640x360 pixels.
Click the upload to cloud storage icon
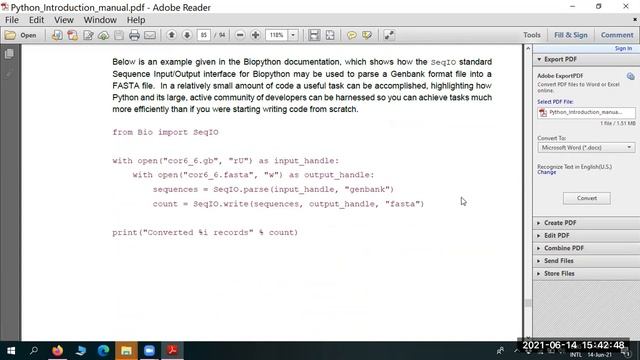coord(103,36)
